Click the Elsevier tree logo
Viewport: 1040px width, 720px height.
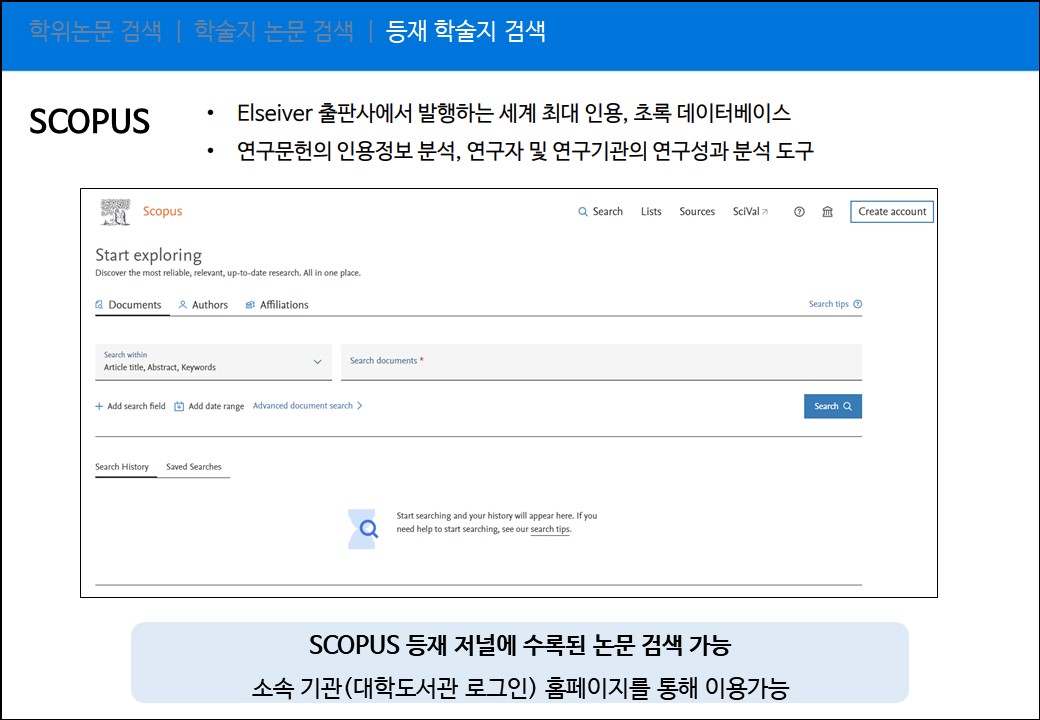(115, 212)
